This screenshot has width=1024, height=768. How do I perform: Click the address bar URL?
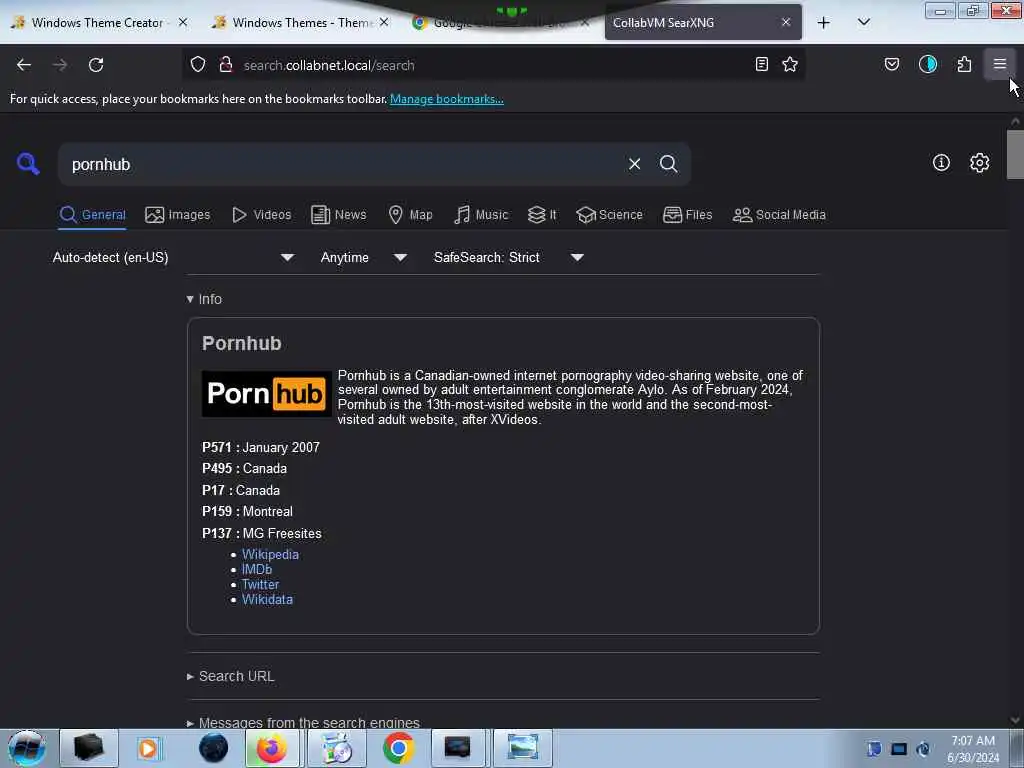tap(329, 65)
